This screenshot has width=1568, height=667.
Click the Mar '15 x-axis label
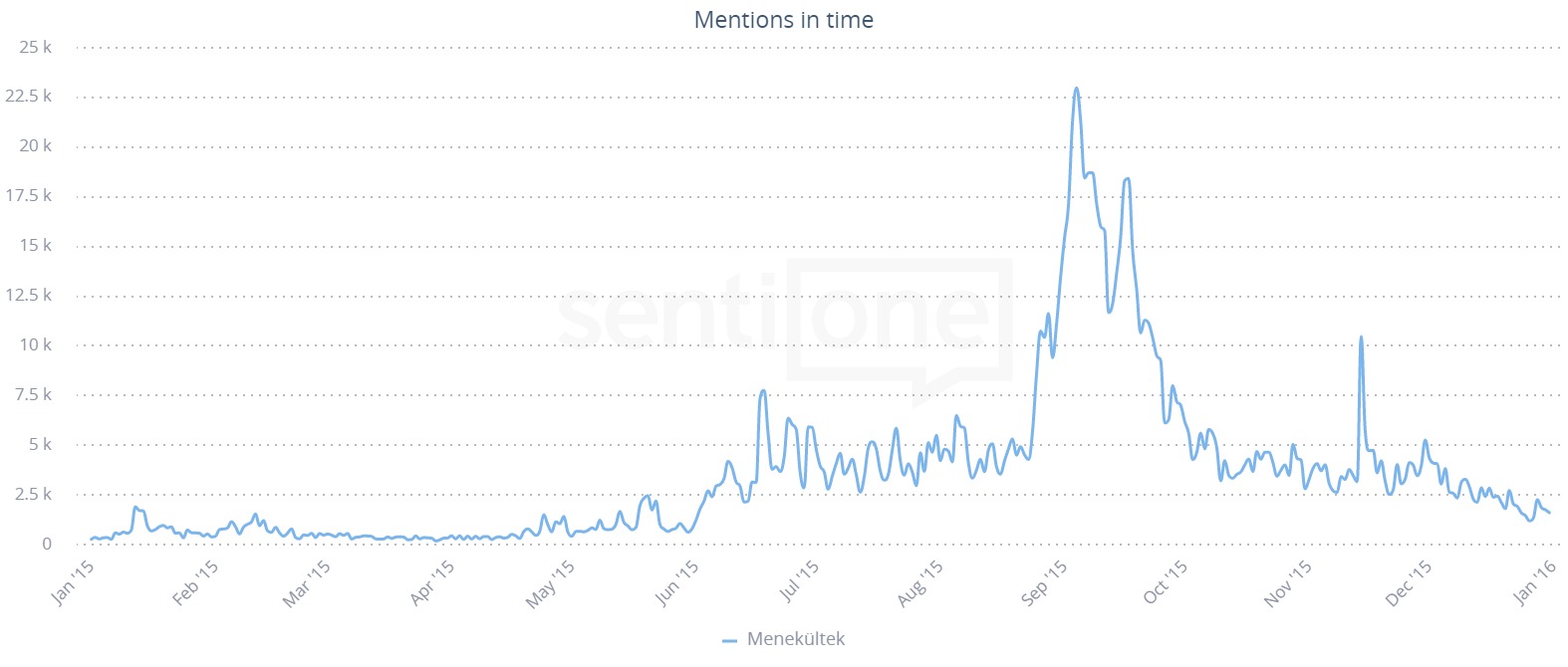tap(306, 583)
